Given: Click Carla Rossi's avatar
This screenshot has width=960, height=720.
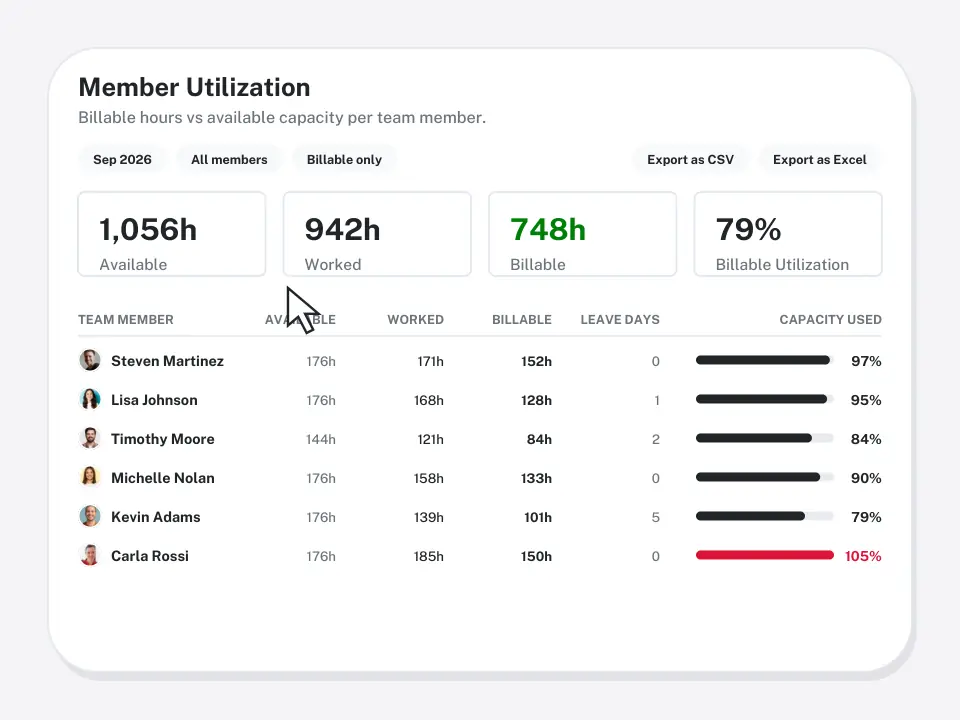Looking at the screenshot, I should (x=90, y=555).
